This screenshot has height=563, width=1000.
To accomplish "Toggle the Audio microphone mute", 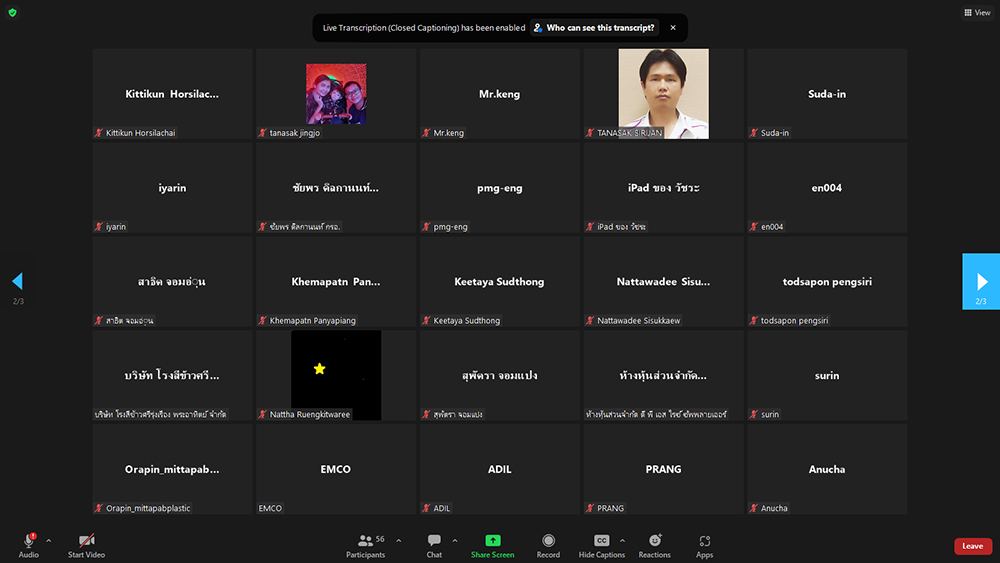I will pos(28,541).
